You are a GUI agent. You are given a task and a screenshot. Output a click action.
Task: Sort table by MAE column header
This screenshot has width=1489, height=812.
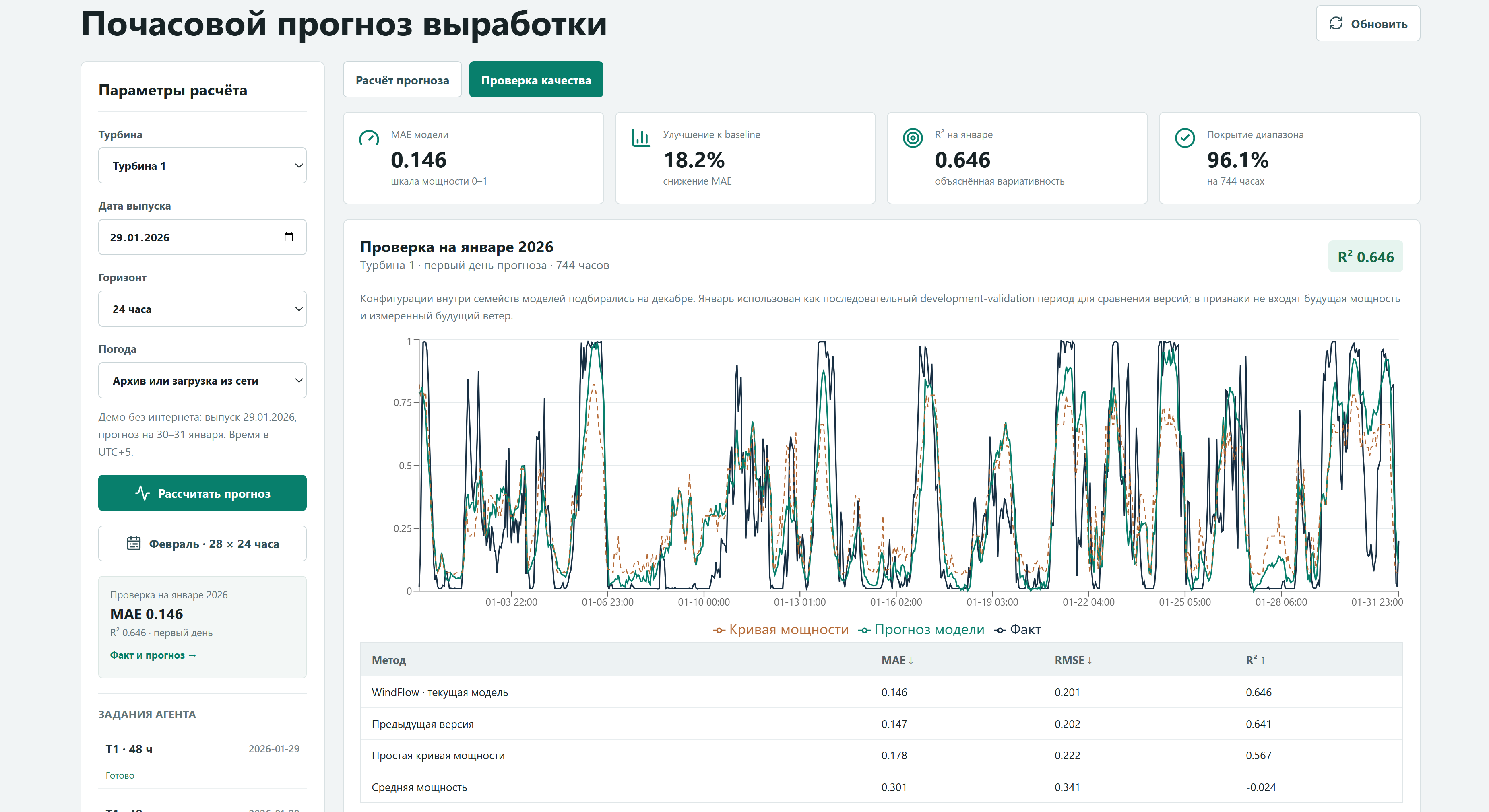point(897,660)
